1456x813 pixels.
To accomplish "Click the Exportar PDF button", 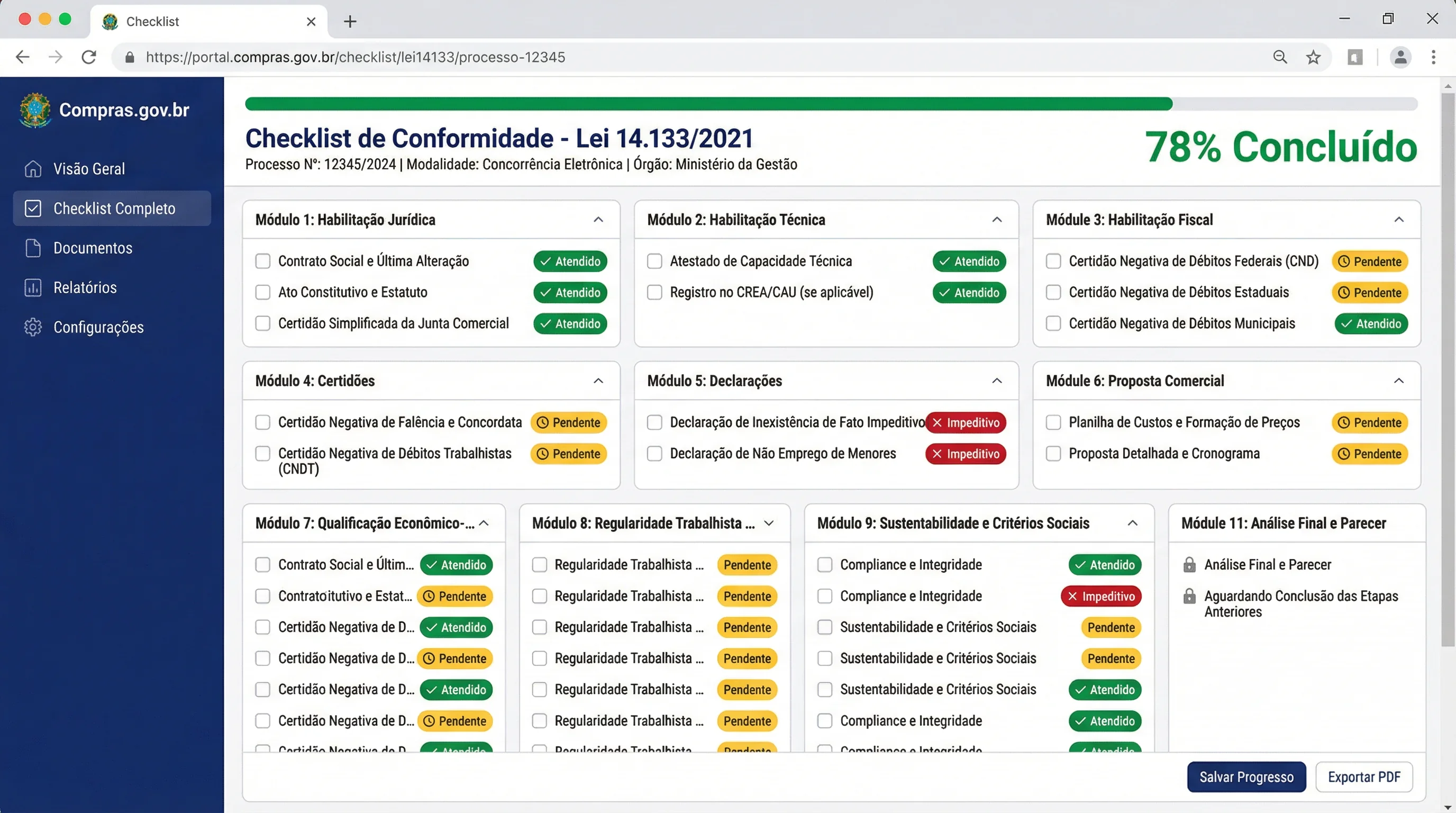I will point(1364,776).
